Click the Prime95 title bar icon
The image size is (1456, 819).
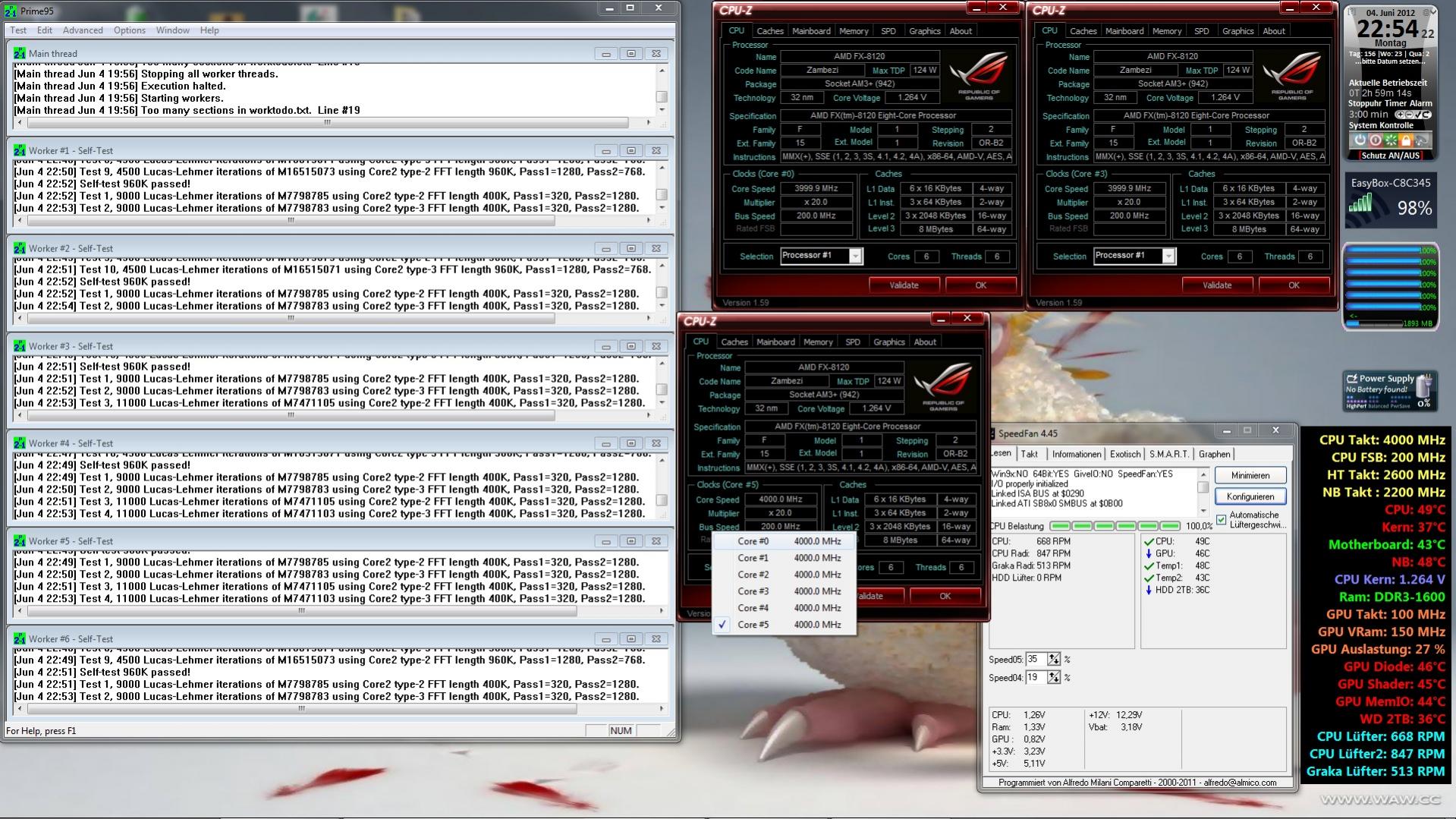(x=11, y=11)
